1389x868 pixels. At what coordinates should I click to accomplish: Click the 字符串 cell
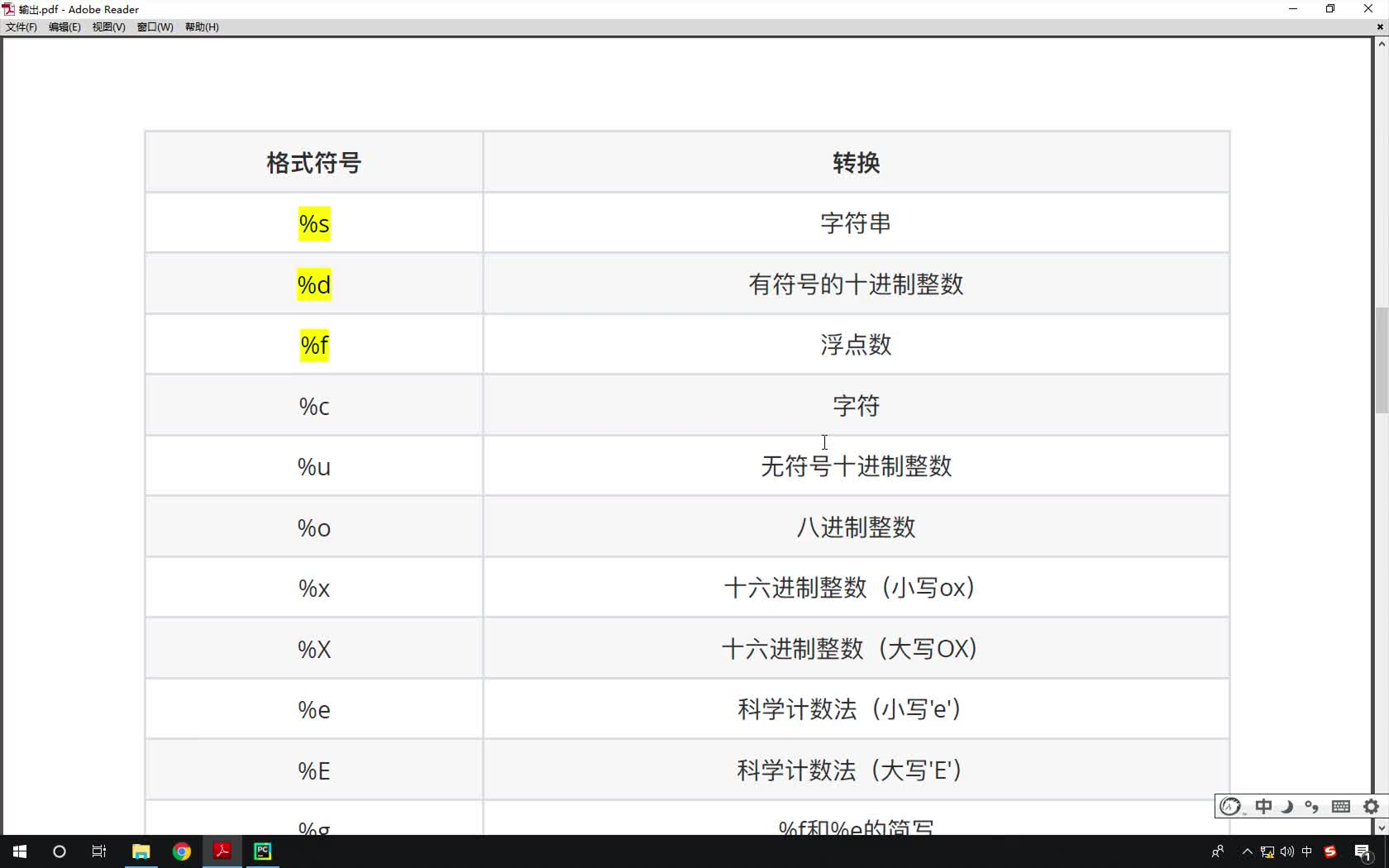857,223
